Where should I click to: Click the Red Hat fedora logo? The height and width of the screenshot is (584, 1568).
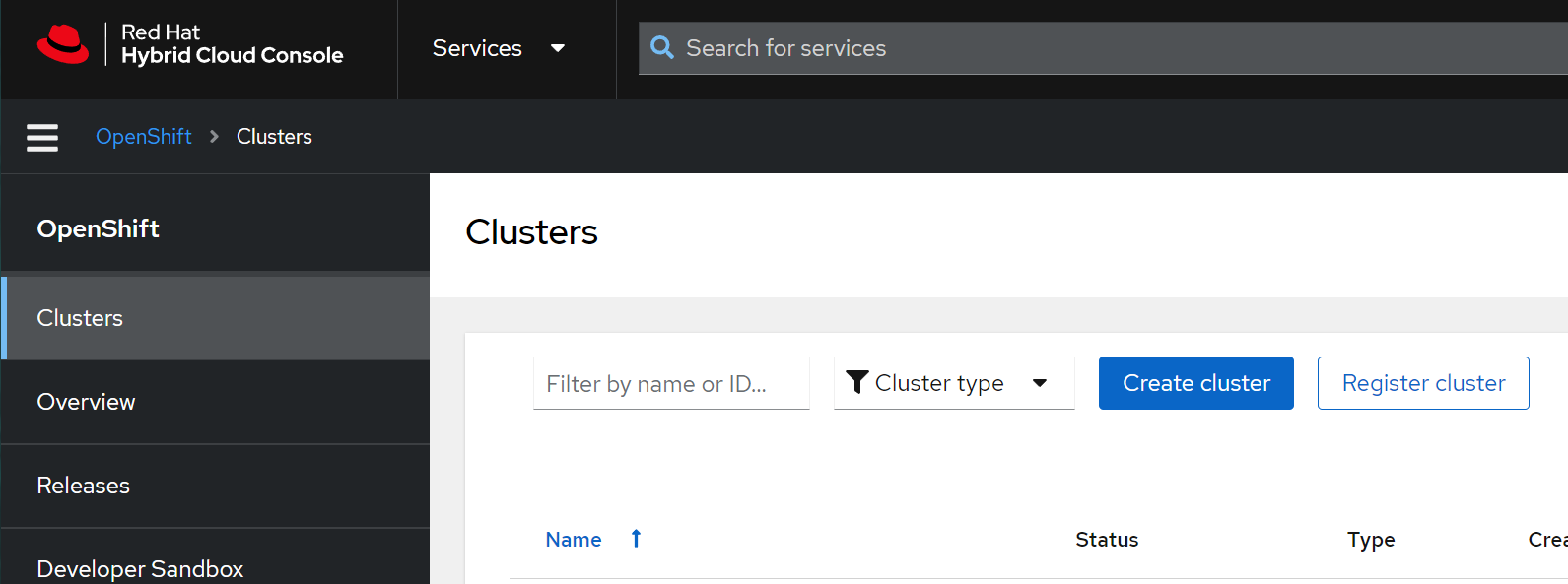point(63,44)
